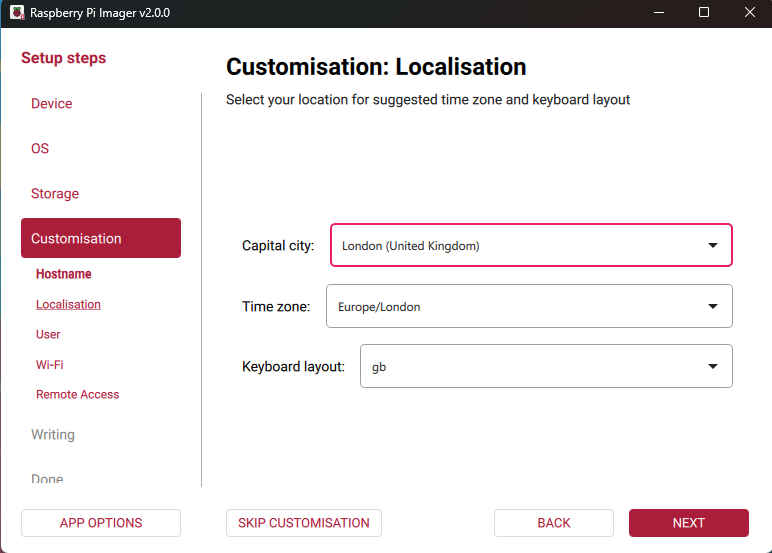
Task: Open the Capital city dropdown
Action: pos(531,245)
